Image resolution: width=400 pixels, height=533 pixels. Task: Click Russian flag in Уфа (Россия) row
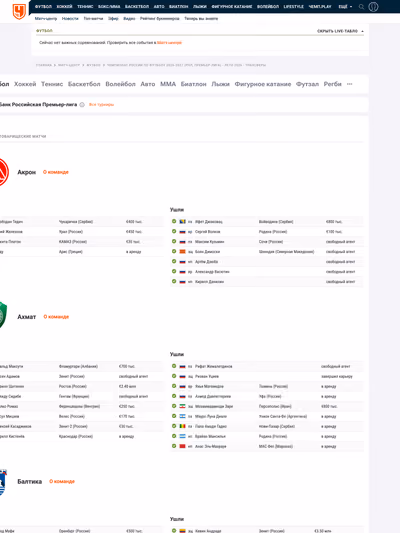pyautogui.click(x=182, y=396)
